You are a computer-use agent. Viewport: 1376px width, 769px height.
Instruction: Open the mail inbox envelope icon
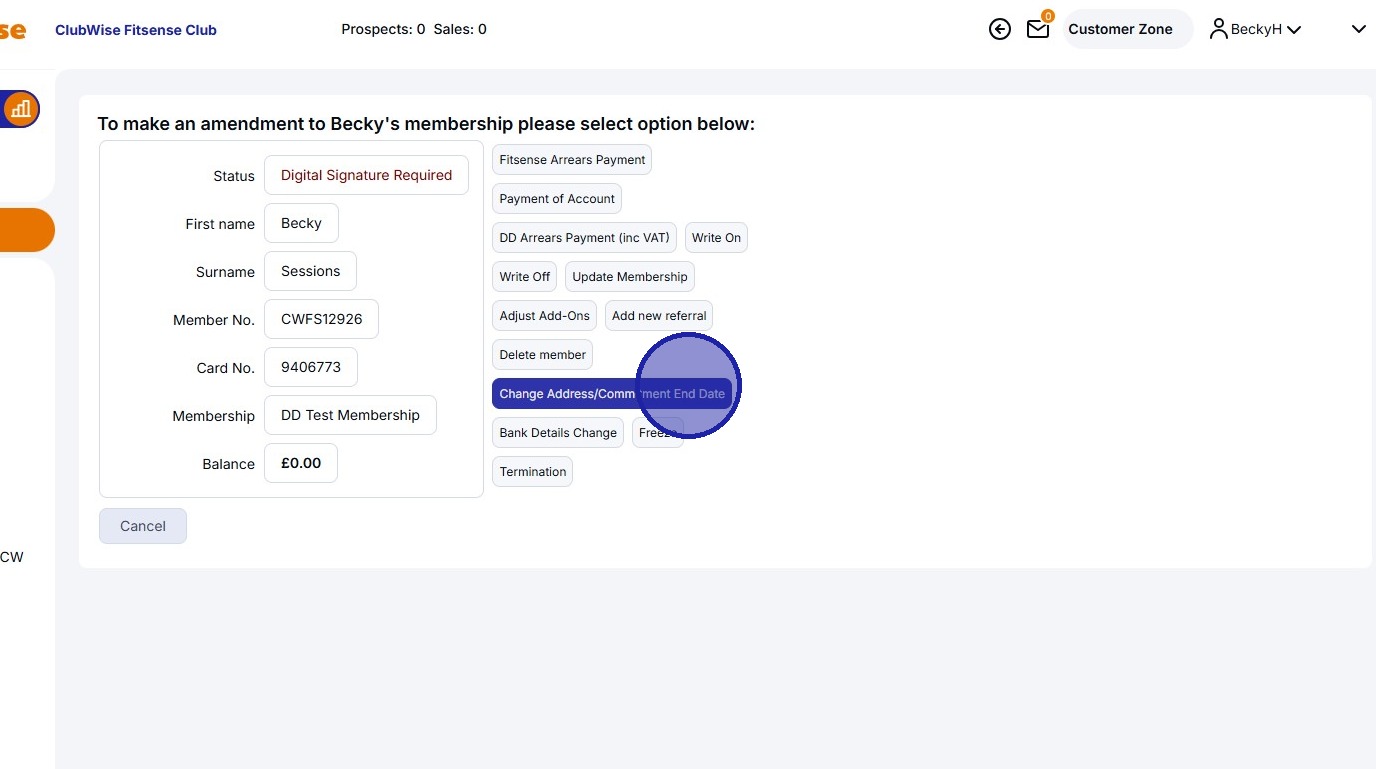(x=1037, y=29)
